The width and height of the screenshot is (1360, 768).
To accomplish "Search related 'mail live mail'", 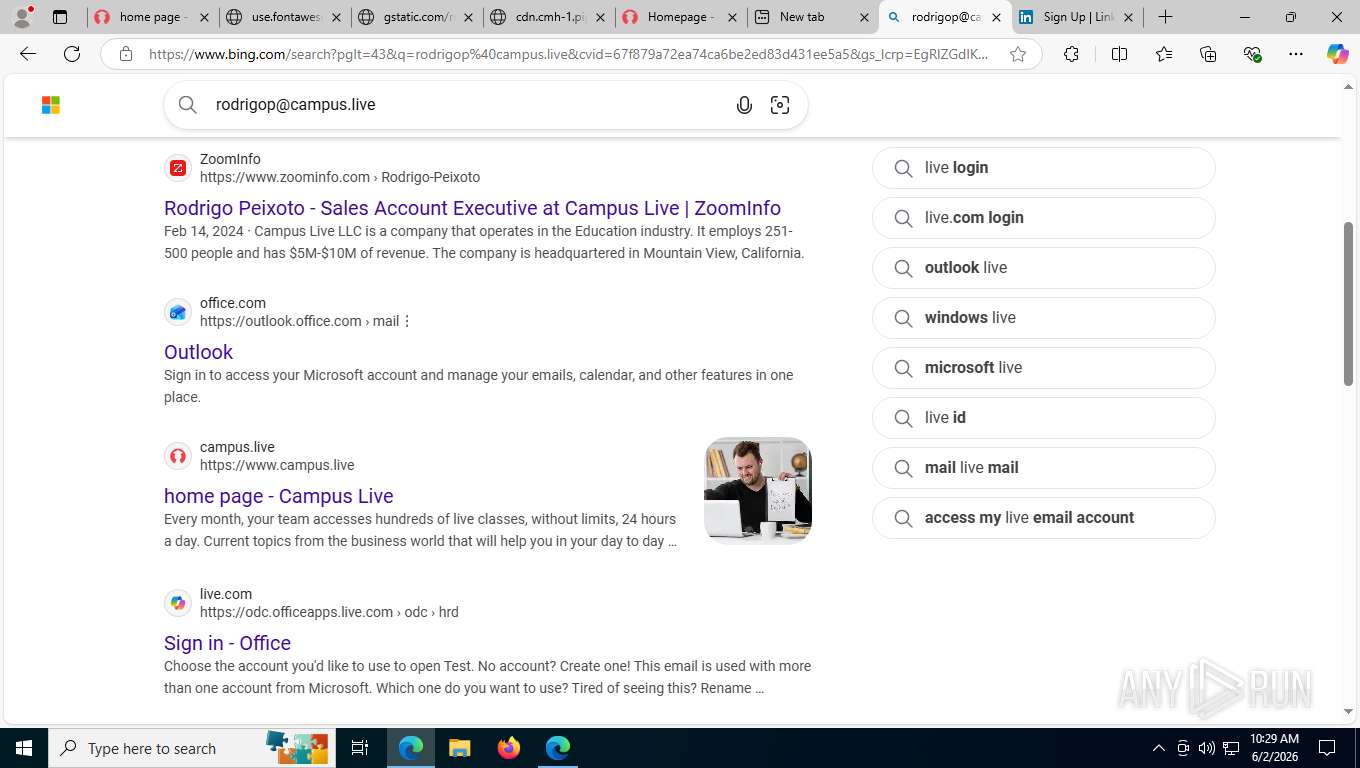I will point(1044,468).
